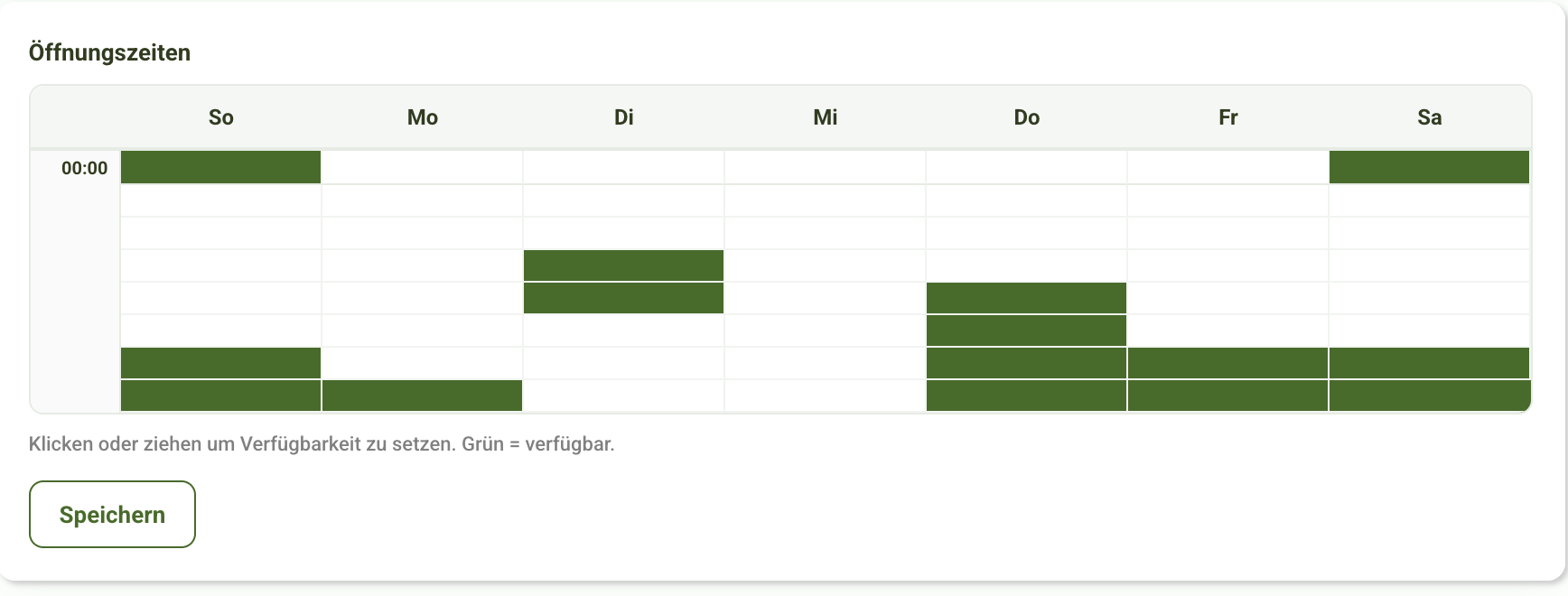Disable the green 00:00 slot under Sa
1568x596 pixels.
(x=1429, y=167)
